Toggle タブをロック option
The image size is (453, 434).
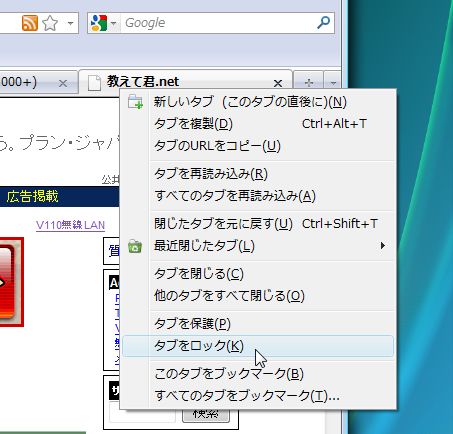pyautogui.click(x=258, y=346)
